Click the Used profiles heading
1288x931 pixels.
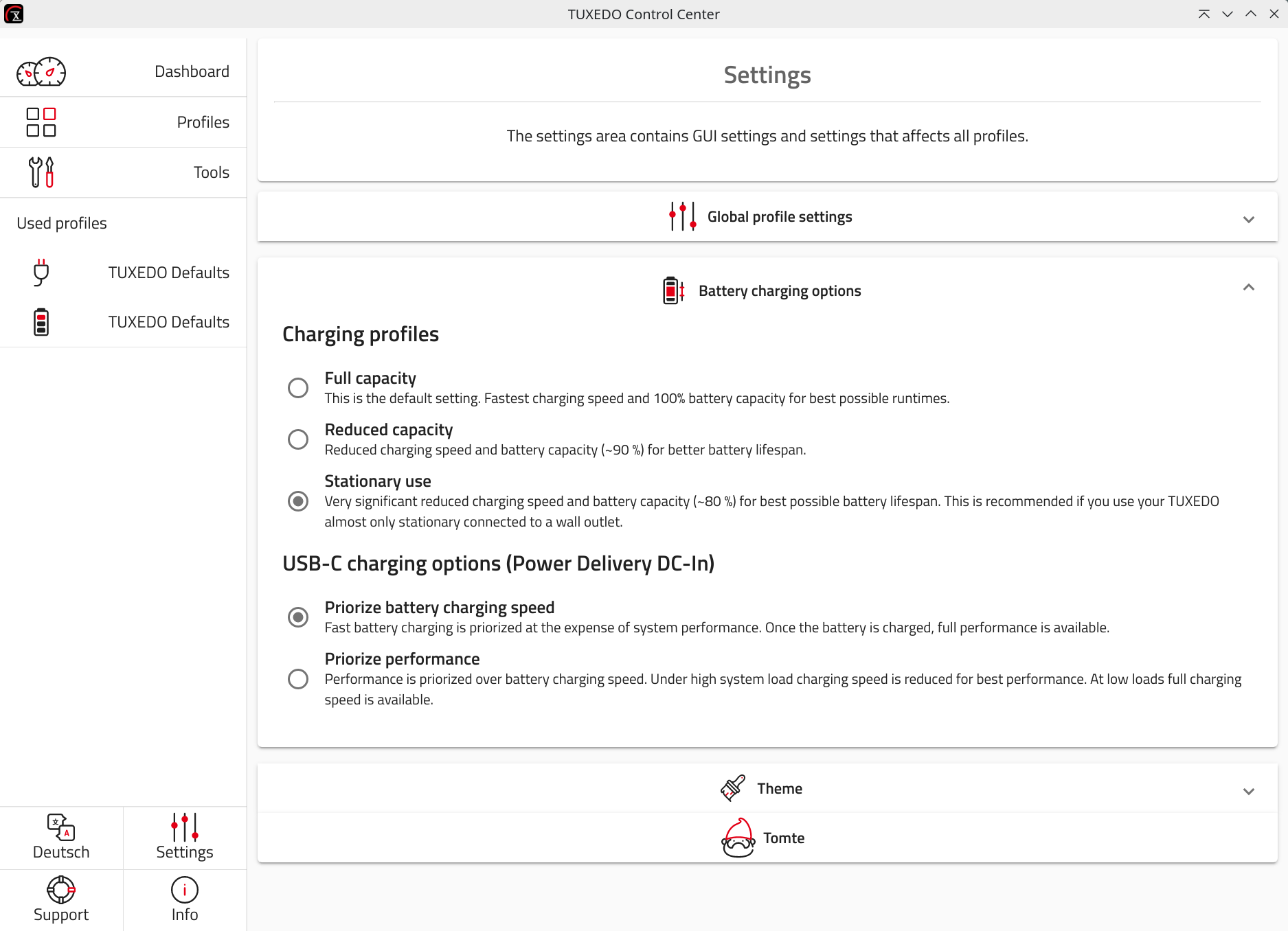pyautogui.click(x=62, y=223)
